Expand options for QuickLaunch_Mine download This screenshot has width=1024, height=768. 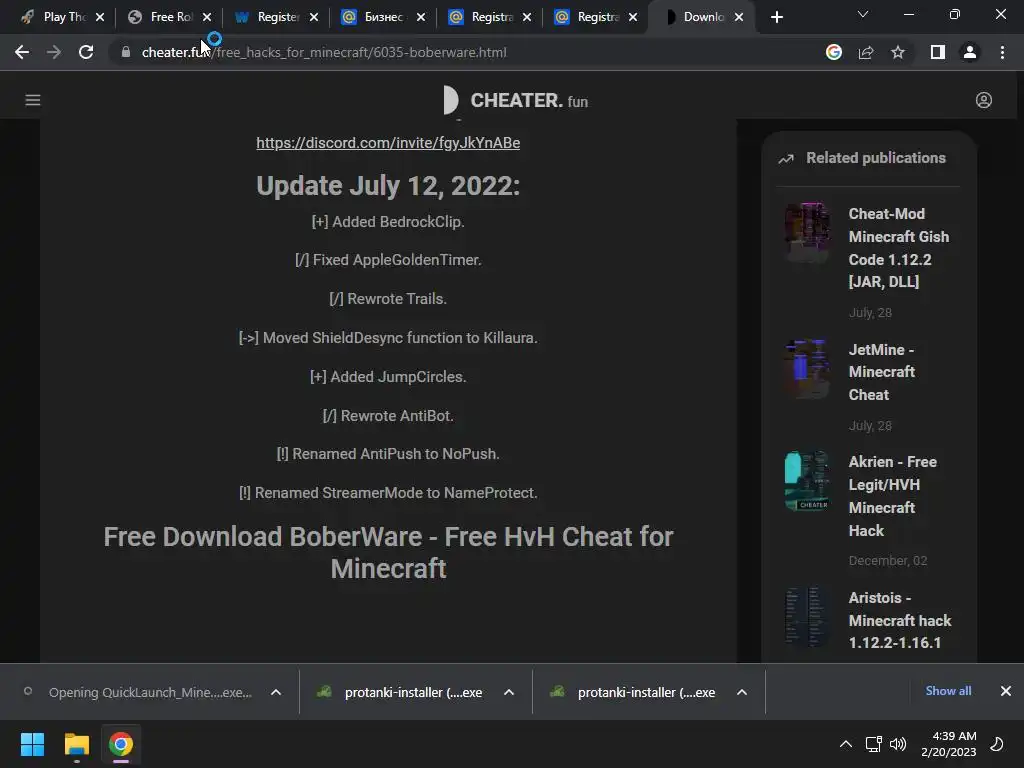[x=276, y=692]
